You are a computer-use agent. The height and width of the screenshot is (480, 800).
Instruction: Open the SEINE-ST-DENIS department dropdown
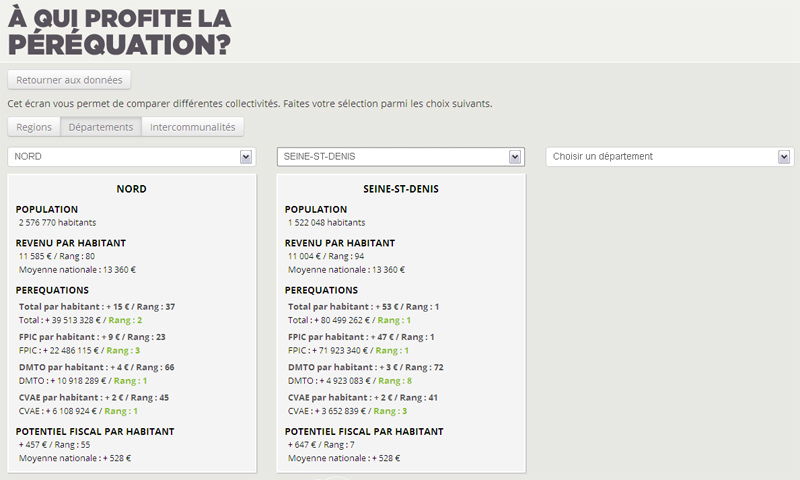[x=400, y=157]
